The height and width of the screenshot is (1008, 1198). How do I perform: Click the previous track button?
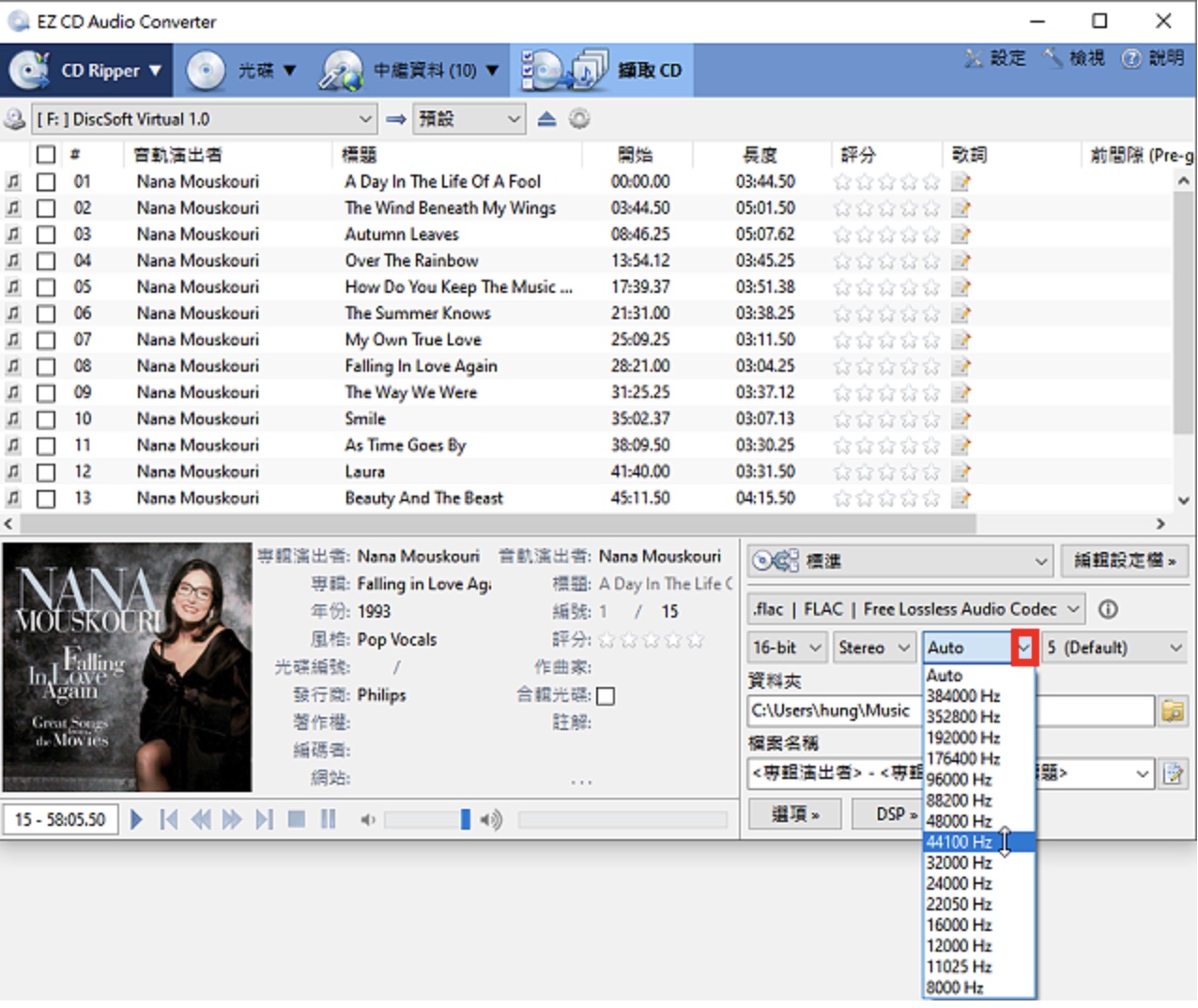(169, 819)
